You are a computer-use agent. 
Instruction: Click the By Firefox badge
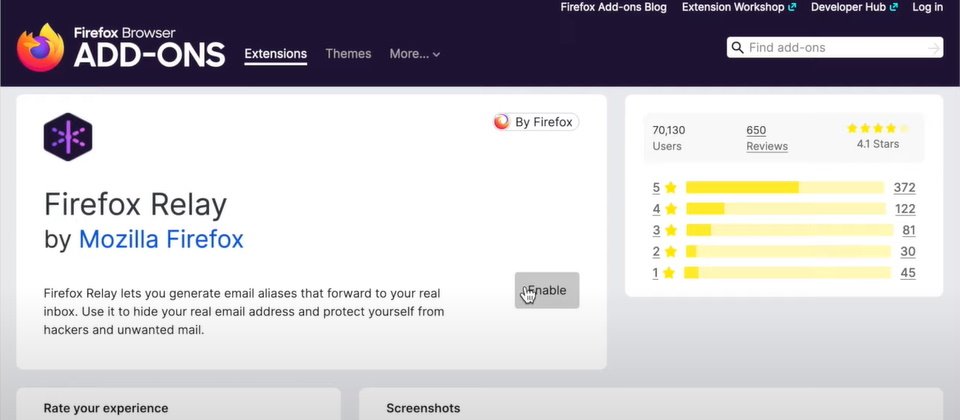coord(536,122)
